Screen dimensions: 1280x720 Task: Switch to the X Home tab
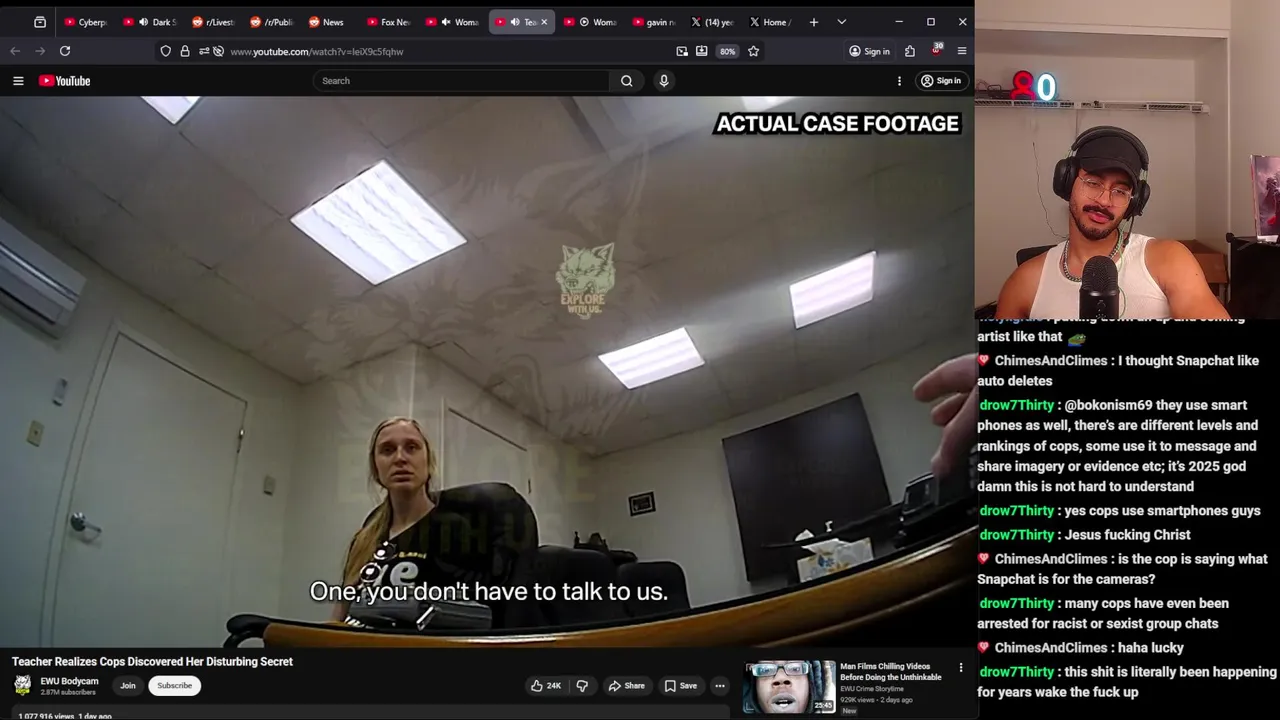pos(770,22)
